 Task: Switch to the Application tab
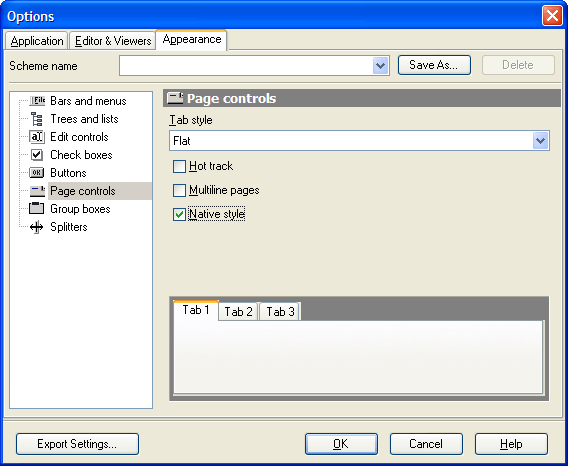37,41
